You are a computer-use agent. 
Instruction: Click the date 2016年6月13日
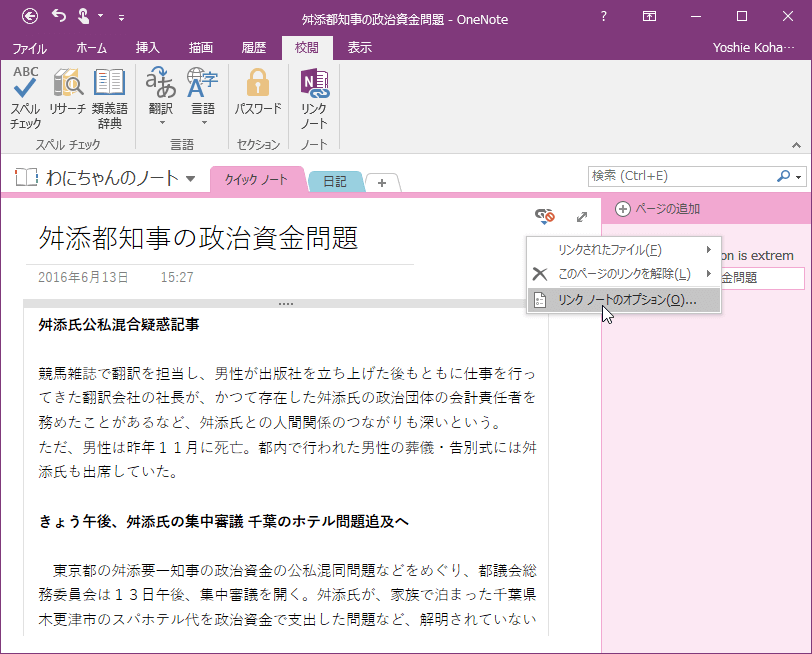83,277
